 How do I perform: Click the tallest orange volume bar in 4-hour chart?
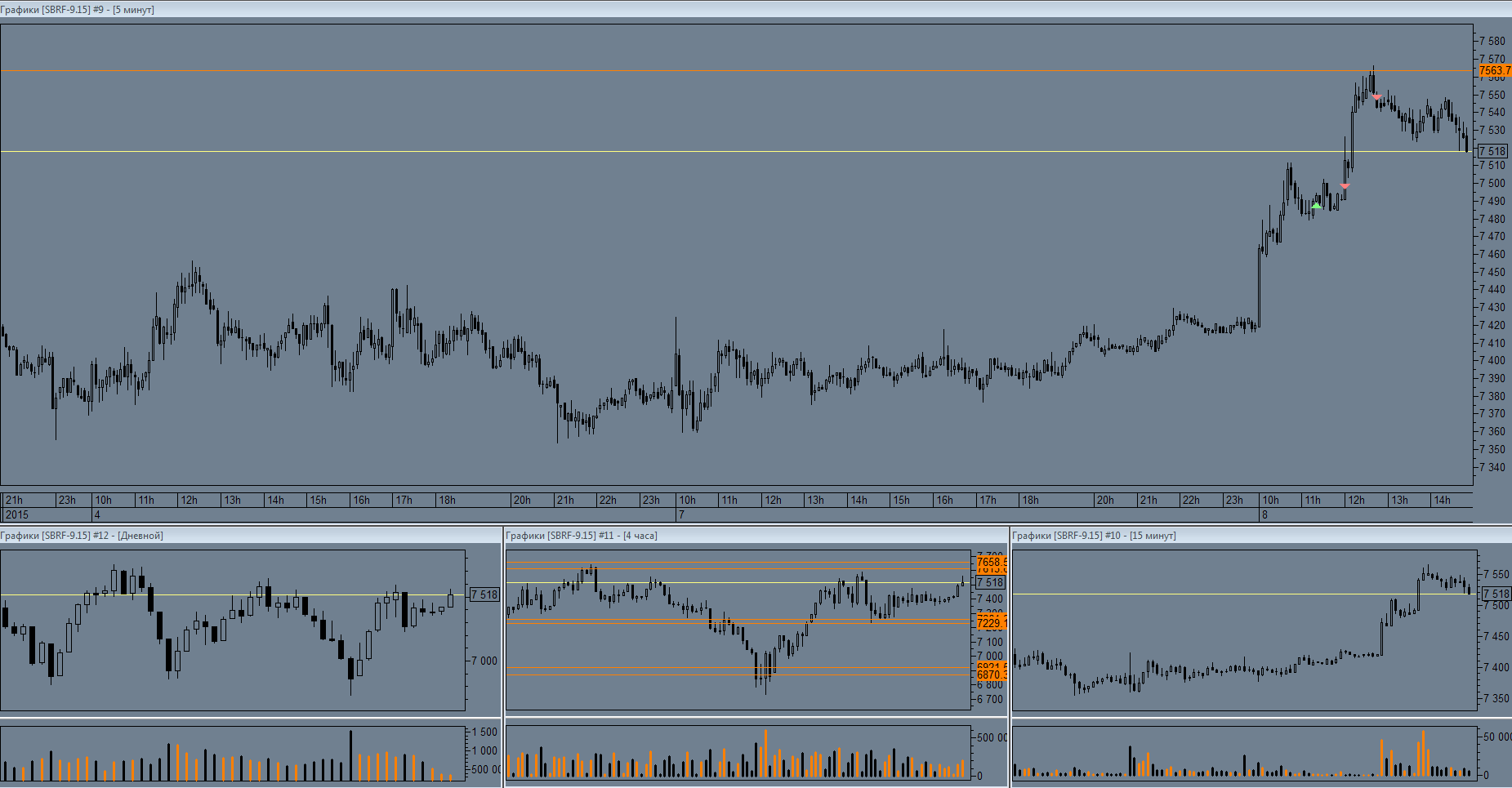click(765, 754)
